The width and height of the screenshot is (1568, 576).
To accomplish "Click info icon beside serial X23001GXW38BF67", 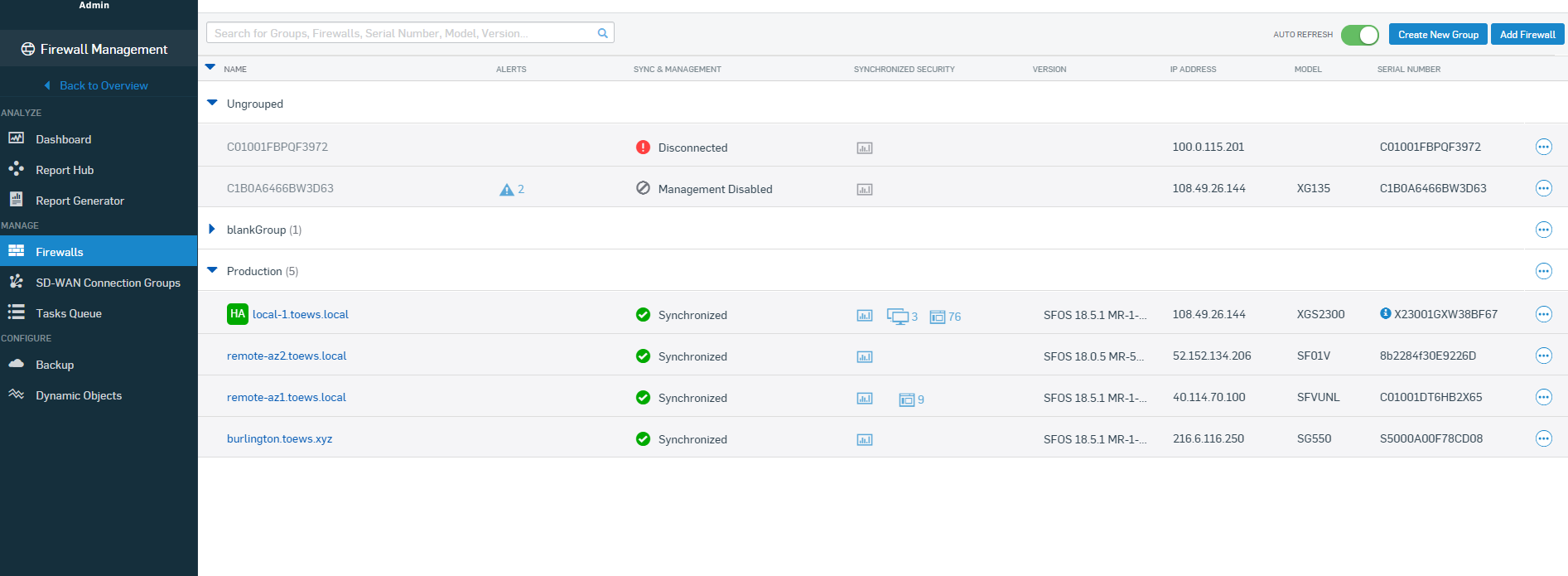I will tap(1385, 313).
